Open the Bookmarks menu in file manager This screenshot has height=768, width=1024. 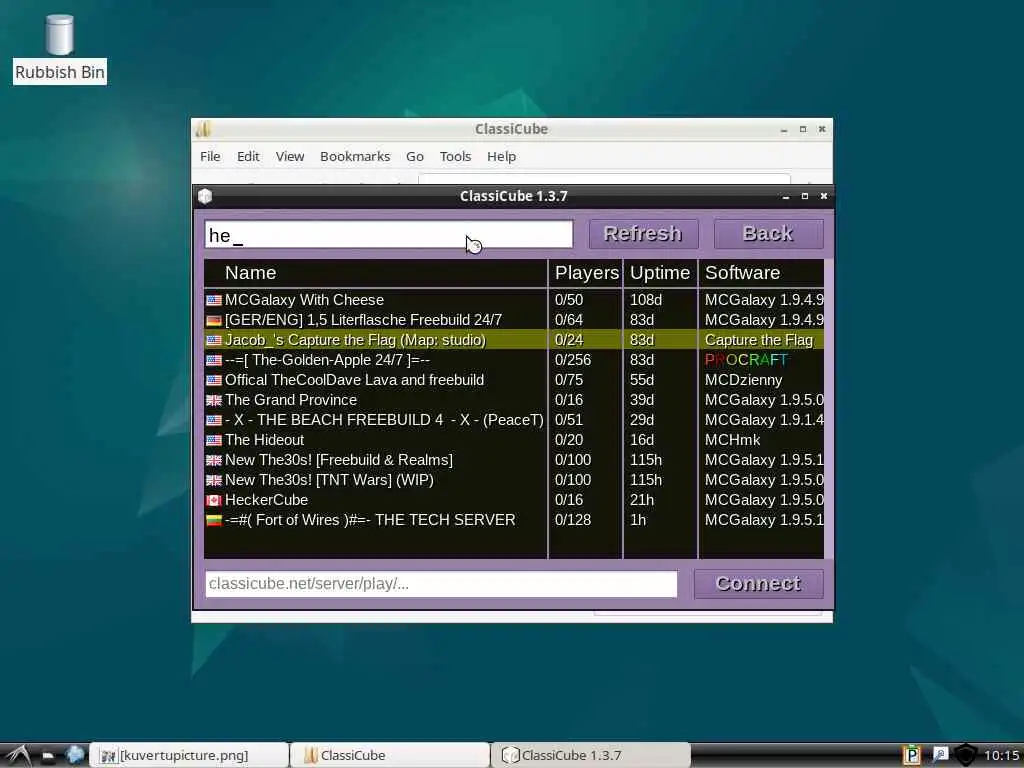(x=355, y=157)
